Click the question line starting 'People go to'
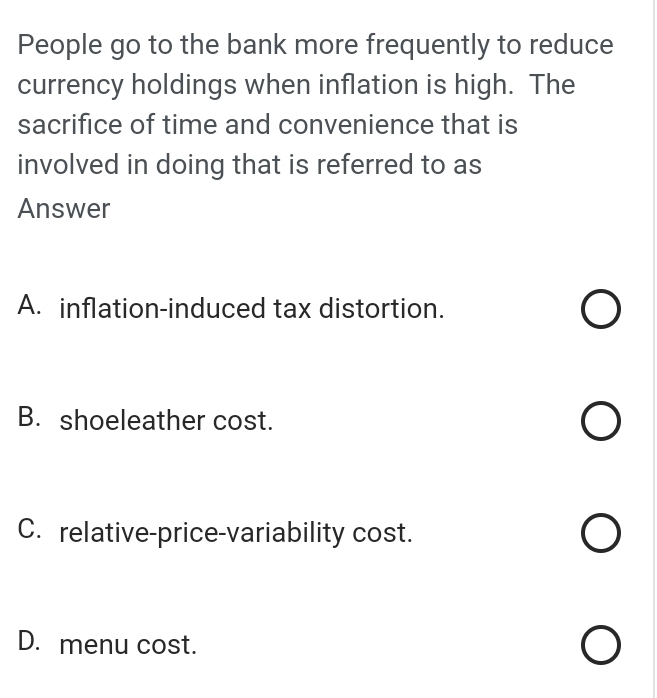This screenshot has width=657, height=698. 315,45
